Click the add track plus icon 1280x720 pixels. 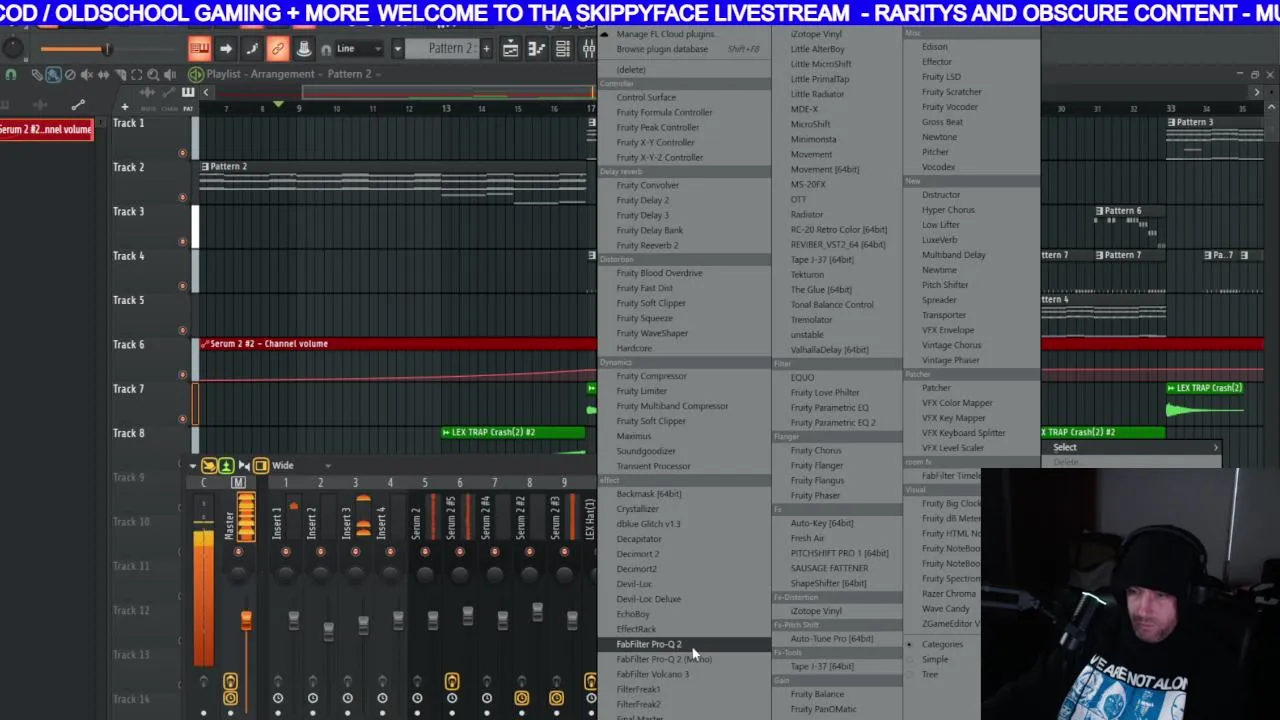(125, 107)
